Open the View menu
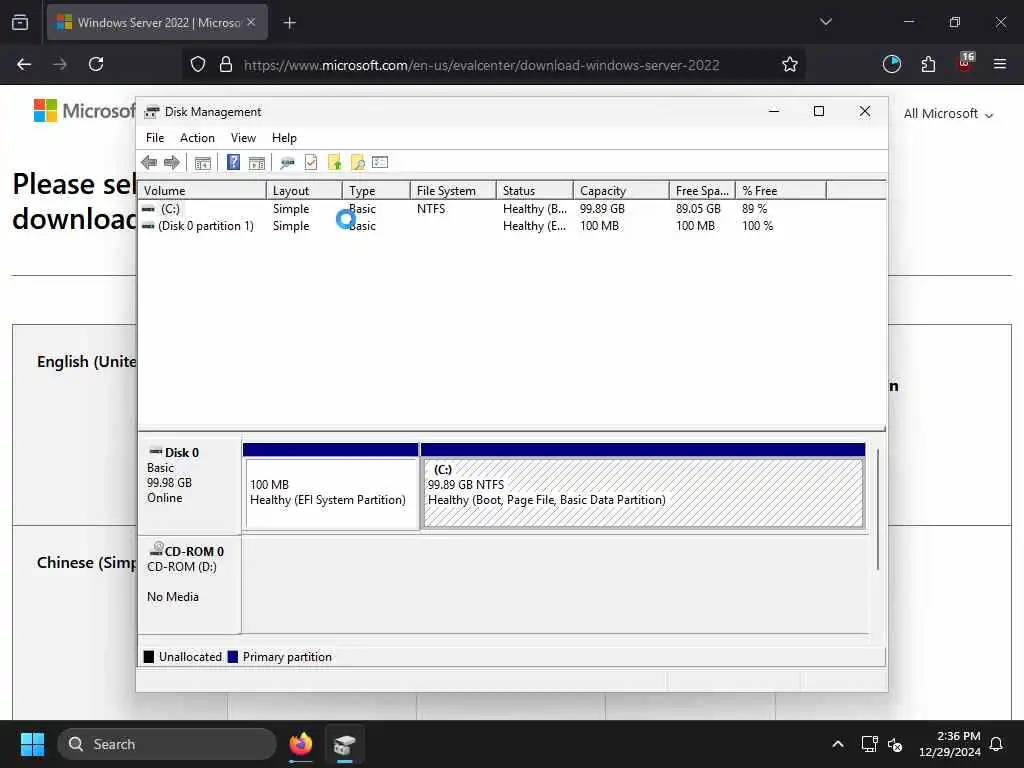 point(243,138)
